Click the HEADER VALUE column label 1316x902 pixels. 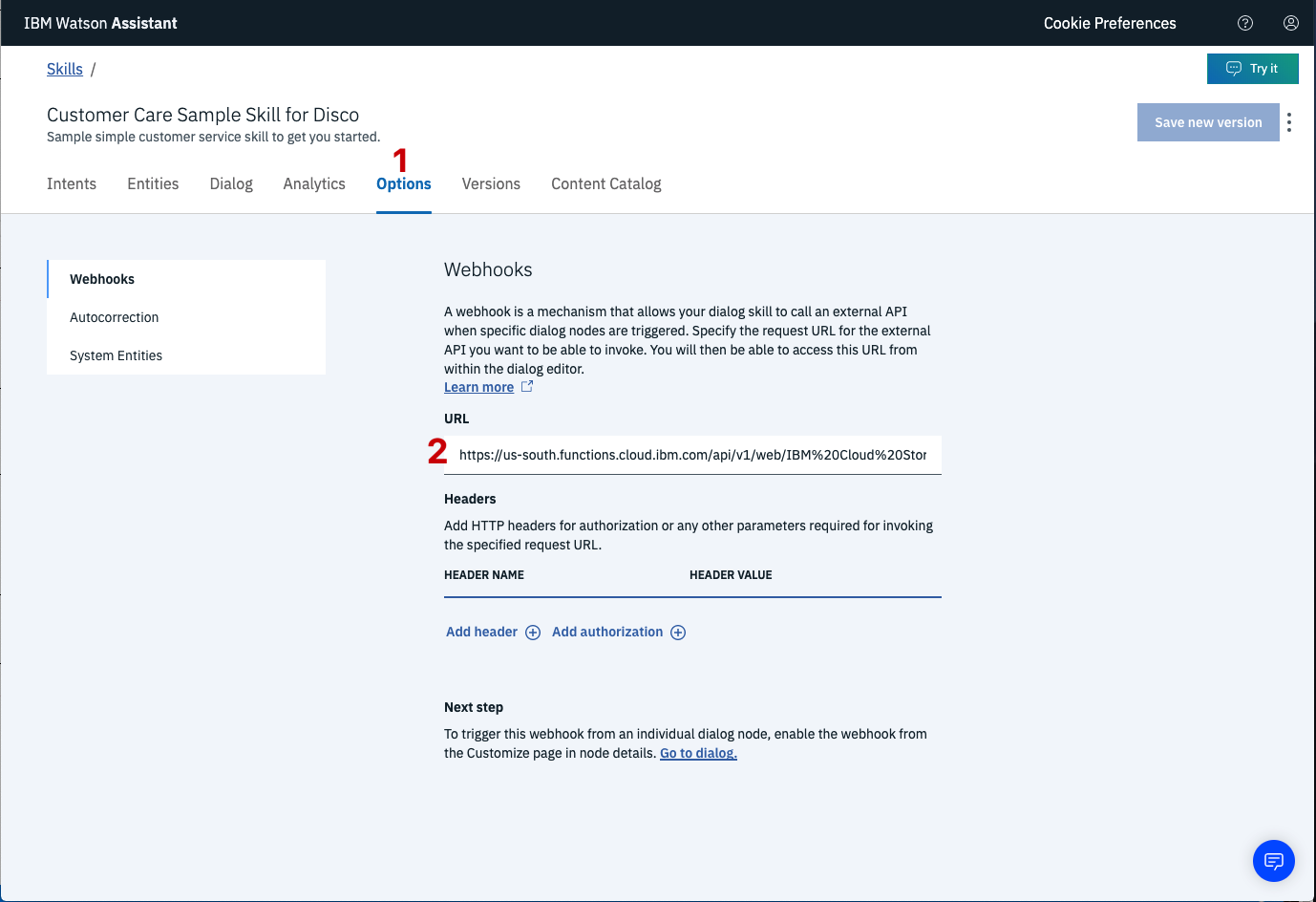(x=731, y=575)
